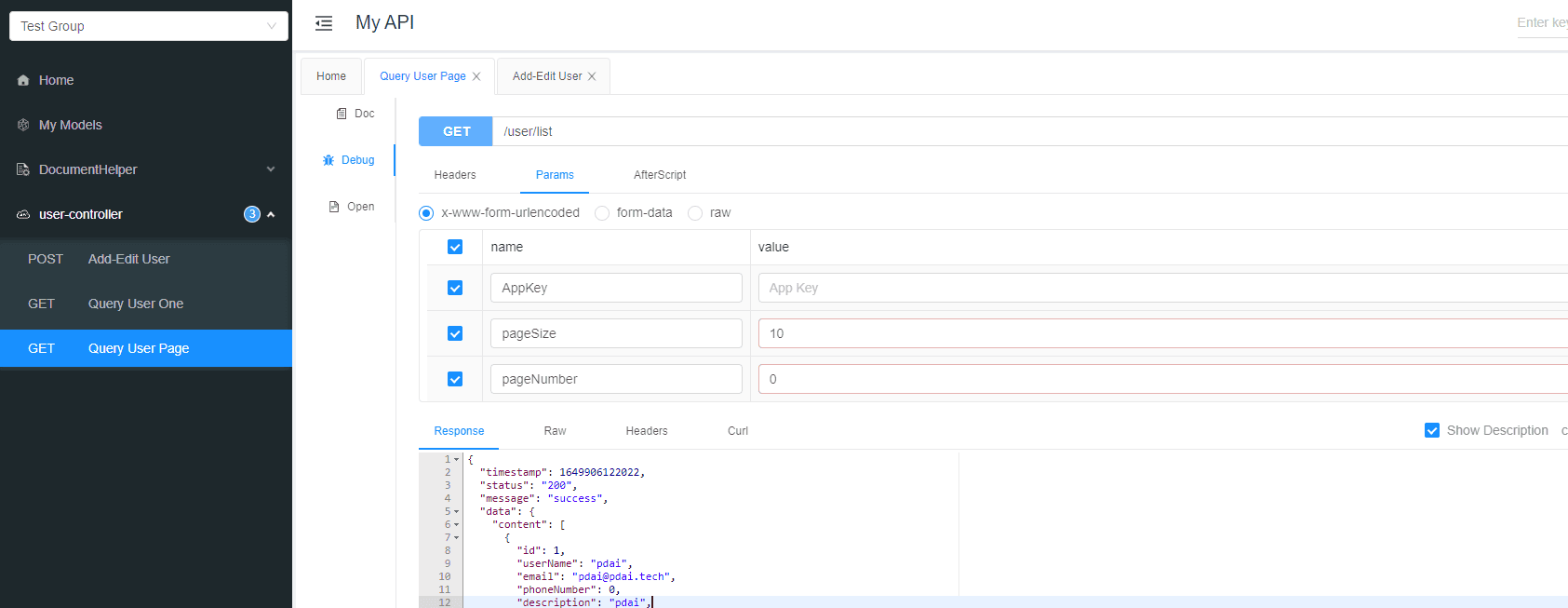The height and width of the screenshot is (608, 1568).
Task: Click the user-controller cloud icon
Action: coord(23,214)
